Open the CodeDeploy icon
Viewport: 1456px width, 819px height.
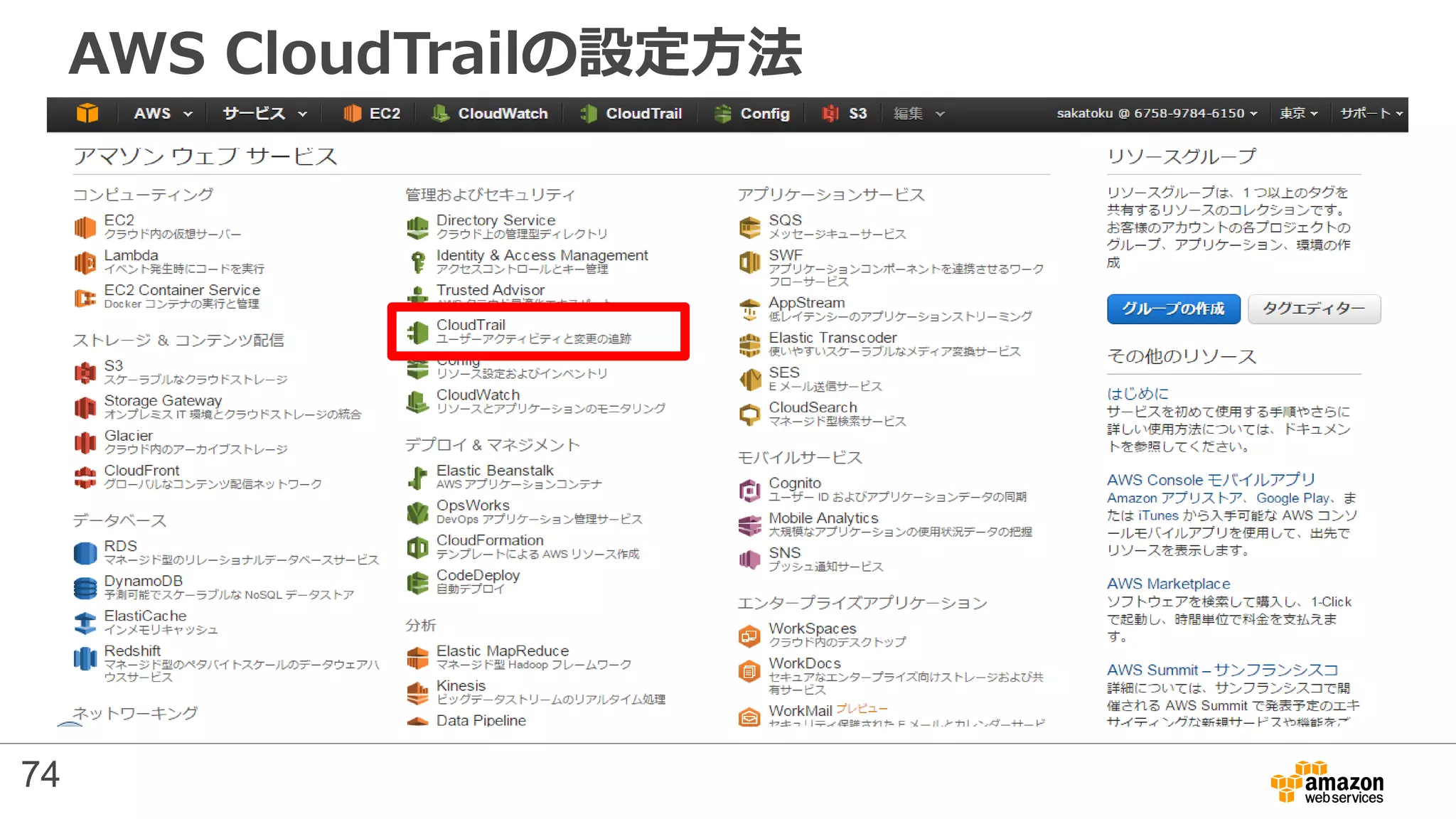coord(417,582)
